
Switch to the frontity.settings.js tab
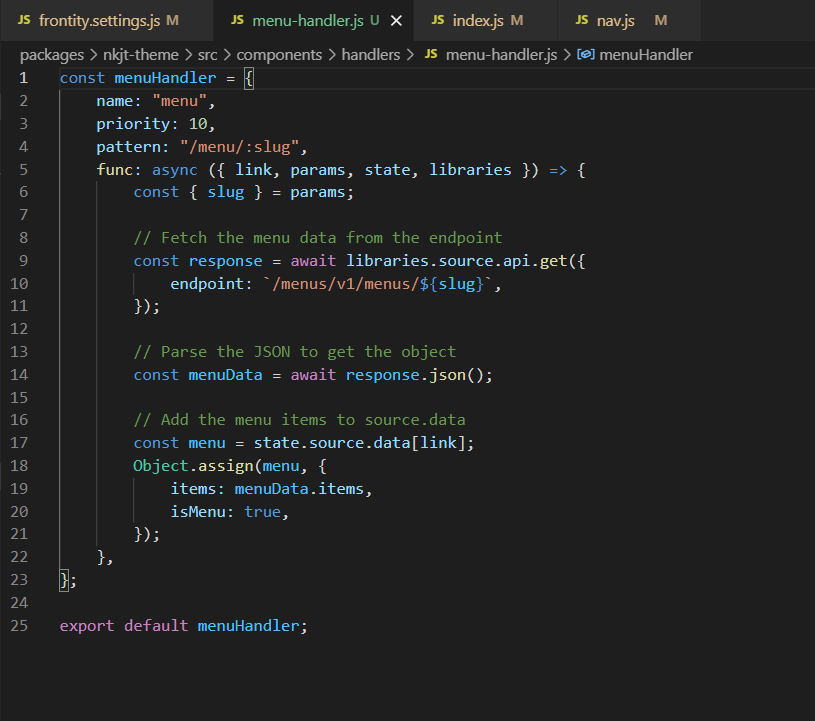click(100, 20)
